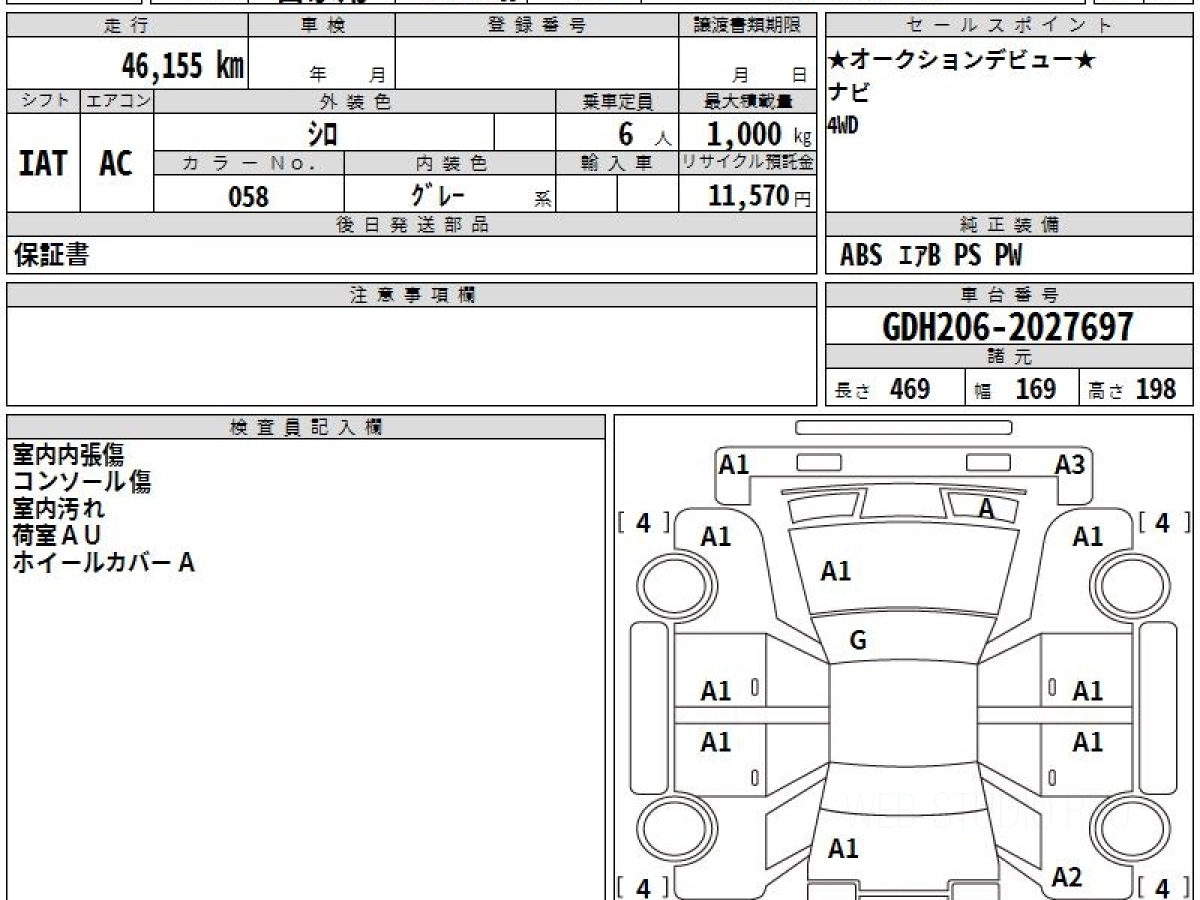1200x900 pixels.
Task: Click the inspector note 室内内張傷
Action: 68,455
